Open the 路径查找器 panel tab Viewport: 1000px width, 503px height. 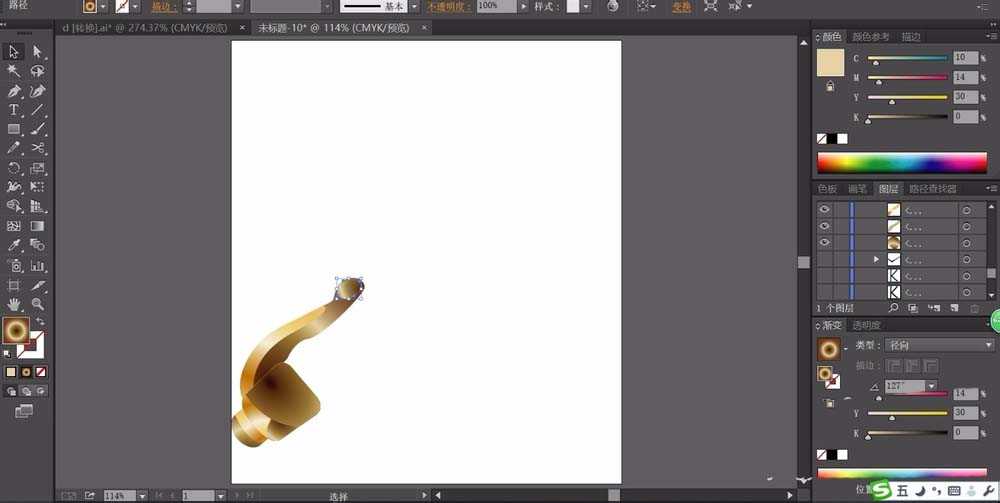[932, 189]
